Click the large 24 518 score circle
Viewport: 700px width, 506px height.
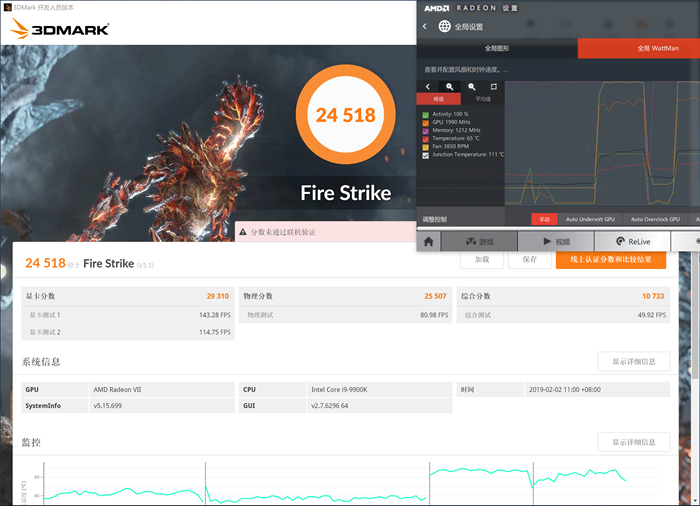[346, 115]
